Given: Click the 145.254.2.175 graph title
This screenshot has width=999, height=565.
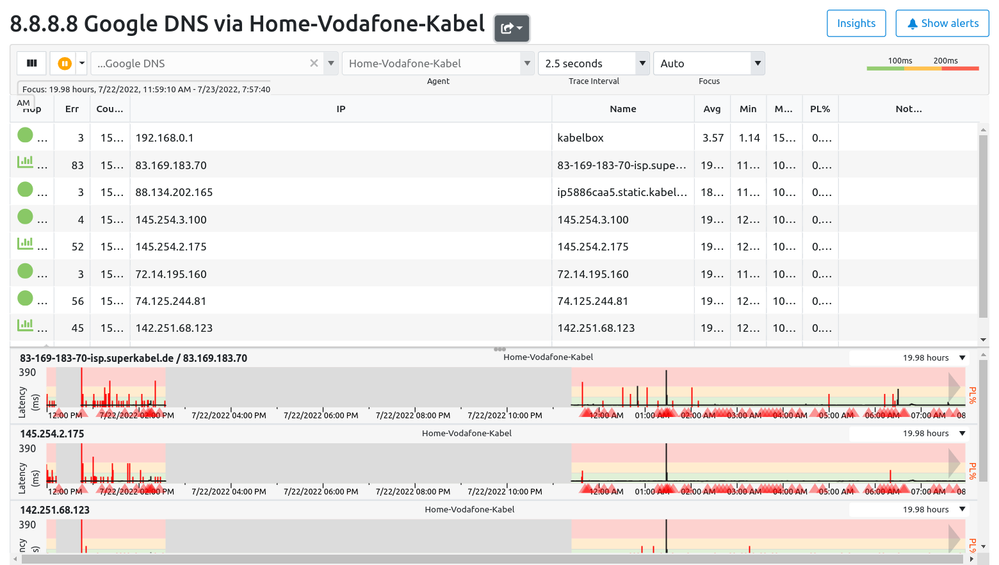Looking at the screenshot, I should pos(52,434).
